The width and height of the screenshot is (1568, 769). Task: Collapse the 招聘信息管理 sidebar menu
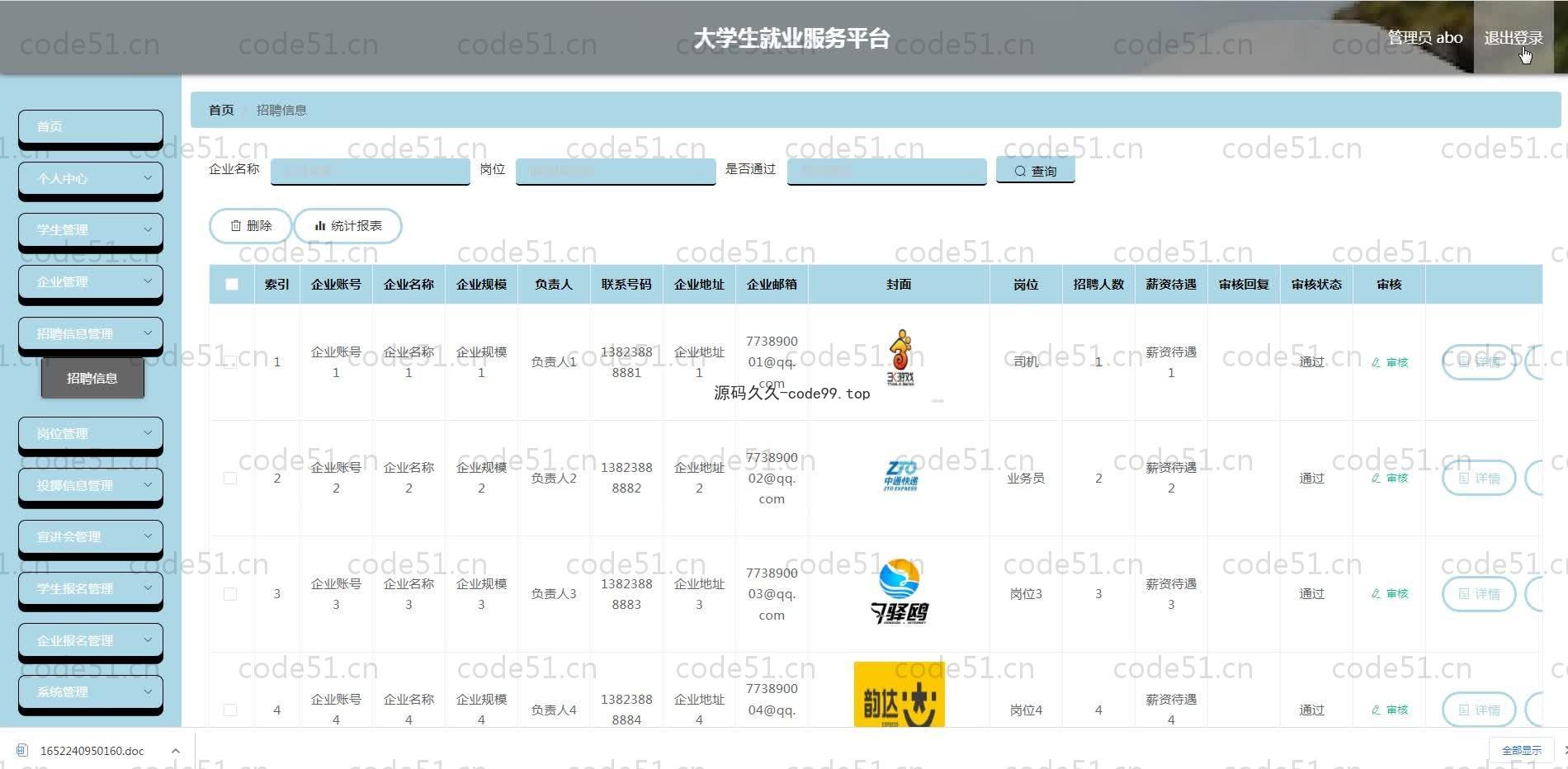(90, 333)
